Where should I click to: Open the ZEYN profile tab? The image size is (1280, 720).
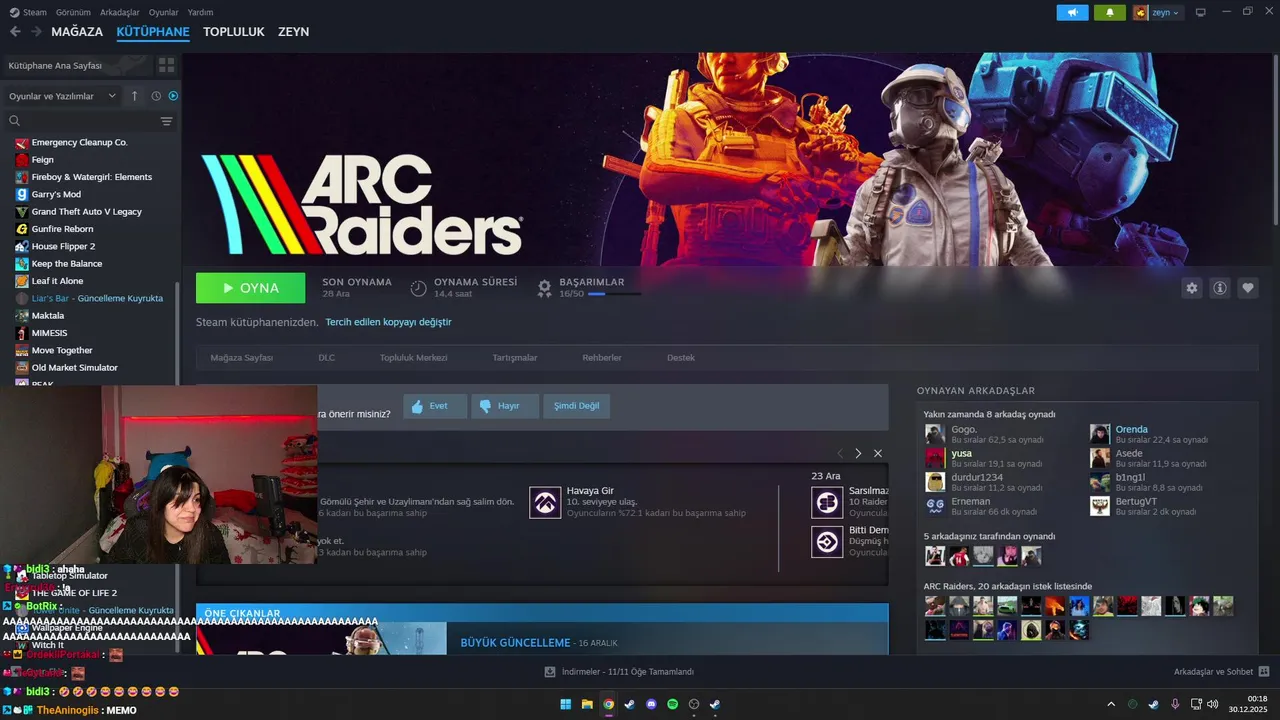click(293, 32)
